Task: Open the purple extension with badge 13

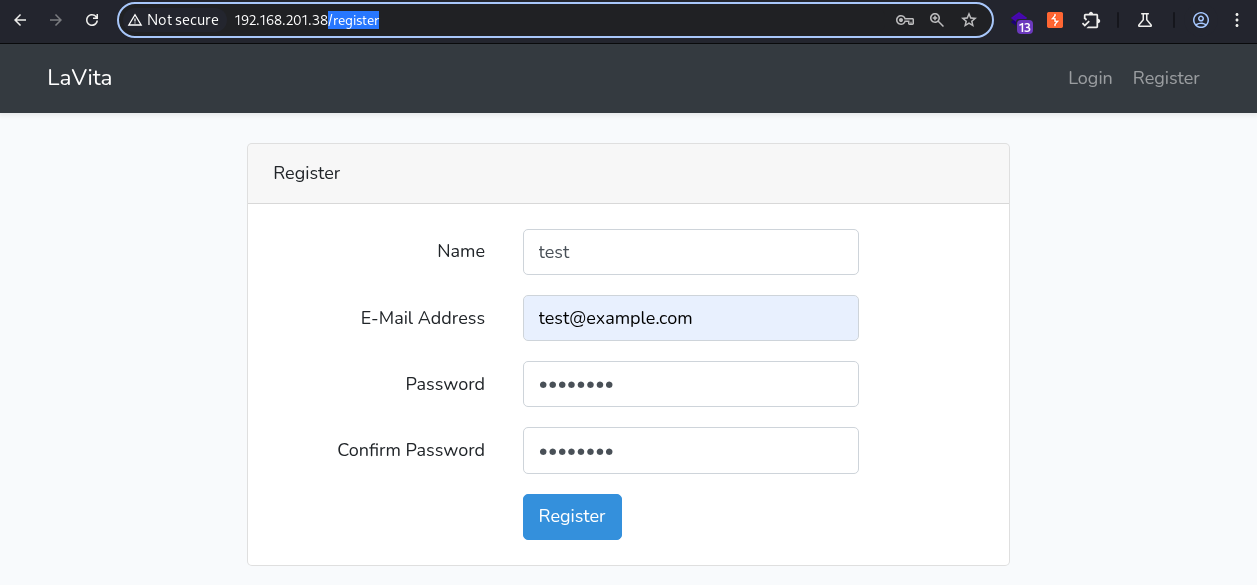Action: point(1021,22)
